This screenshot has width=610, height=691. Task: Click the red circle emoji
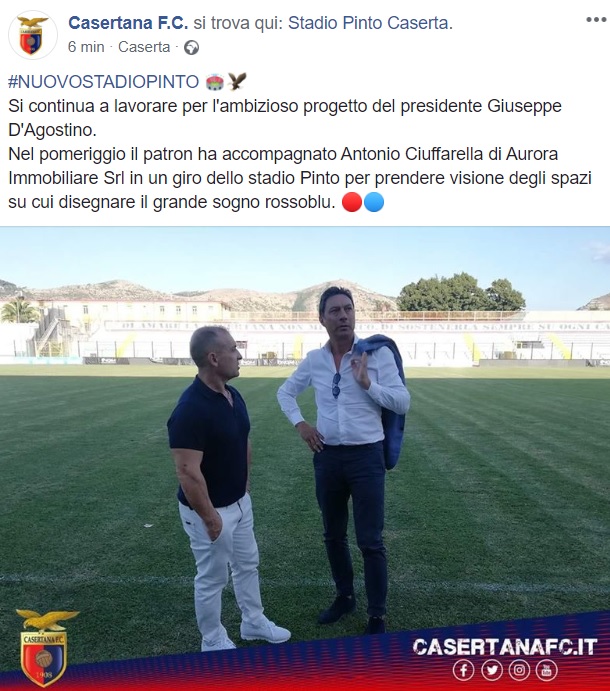(352, 202)
